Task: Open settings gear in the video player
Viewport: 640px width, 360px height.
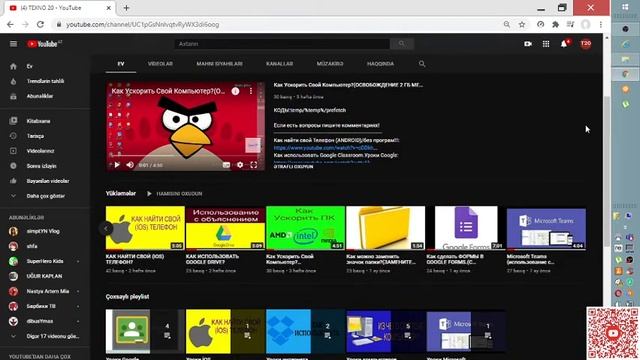Action: click(240, 165)
